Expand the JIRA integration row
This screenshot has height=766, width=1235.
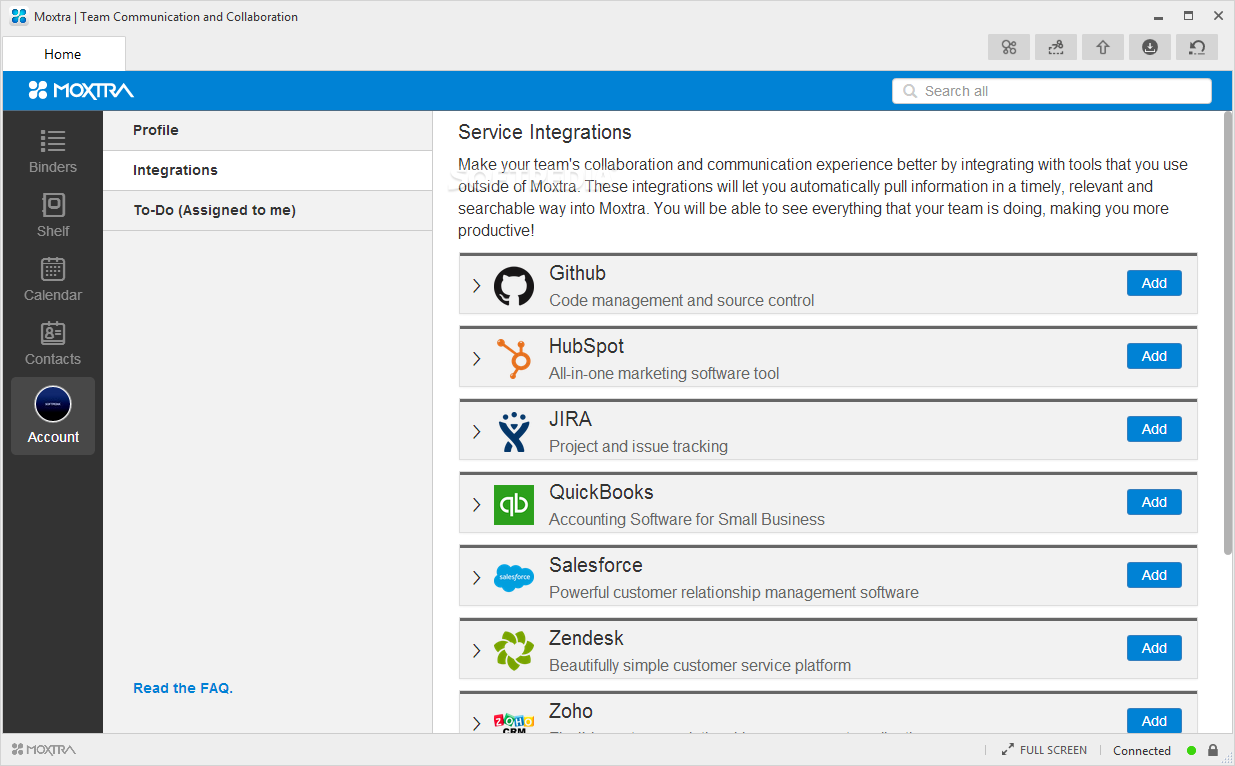(x=476, y=432)
